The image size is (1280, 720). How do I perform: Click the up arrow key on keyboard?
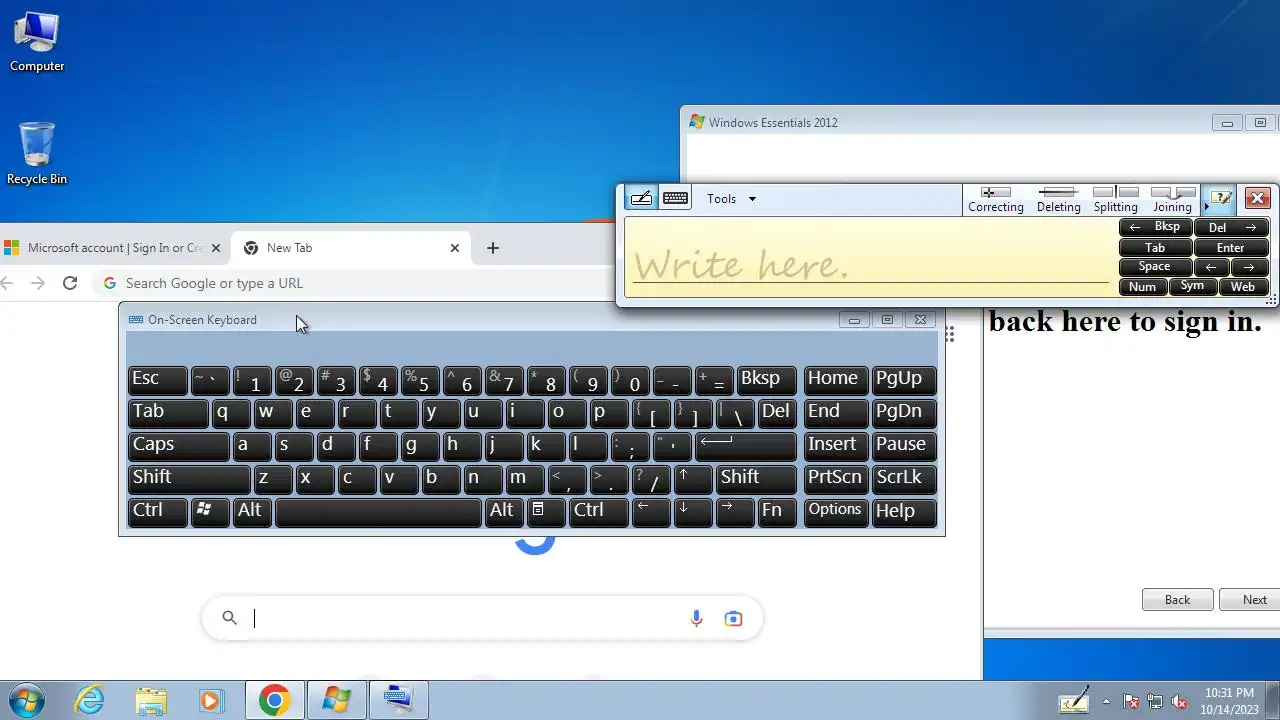[x=692, y=478]
